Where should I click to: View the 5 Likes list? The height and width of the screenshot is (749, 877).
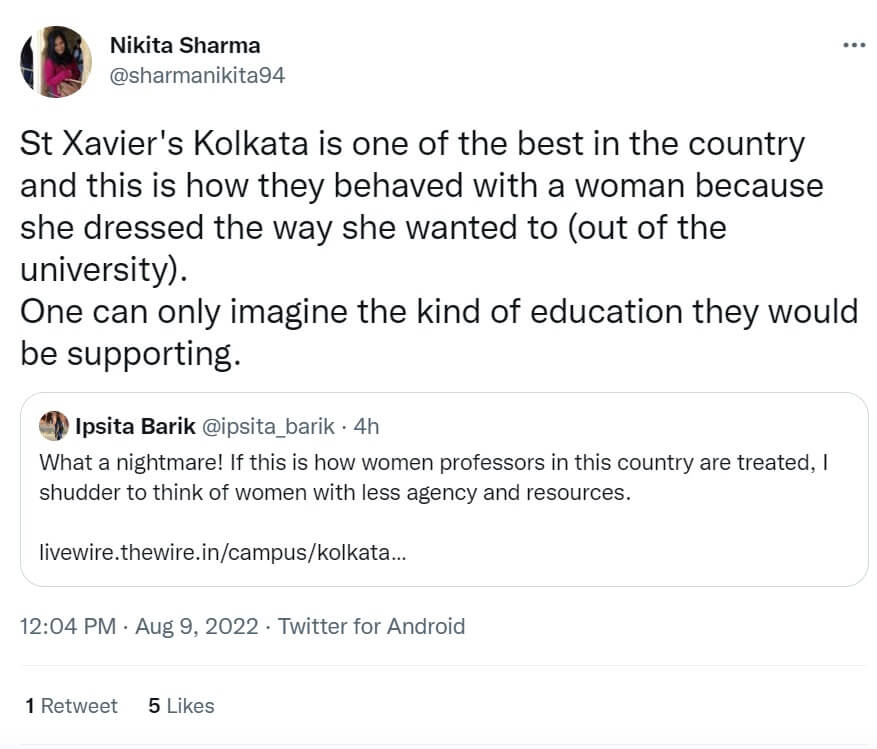[181, 706]
